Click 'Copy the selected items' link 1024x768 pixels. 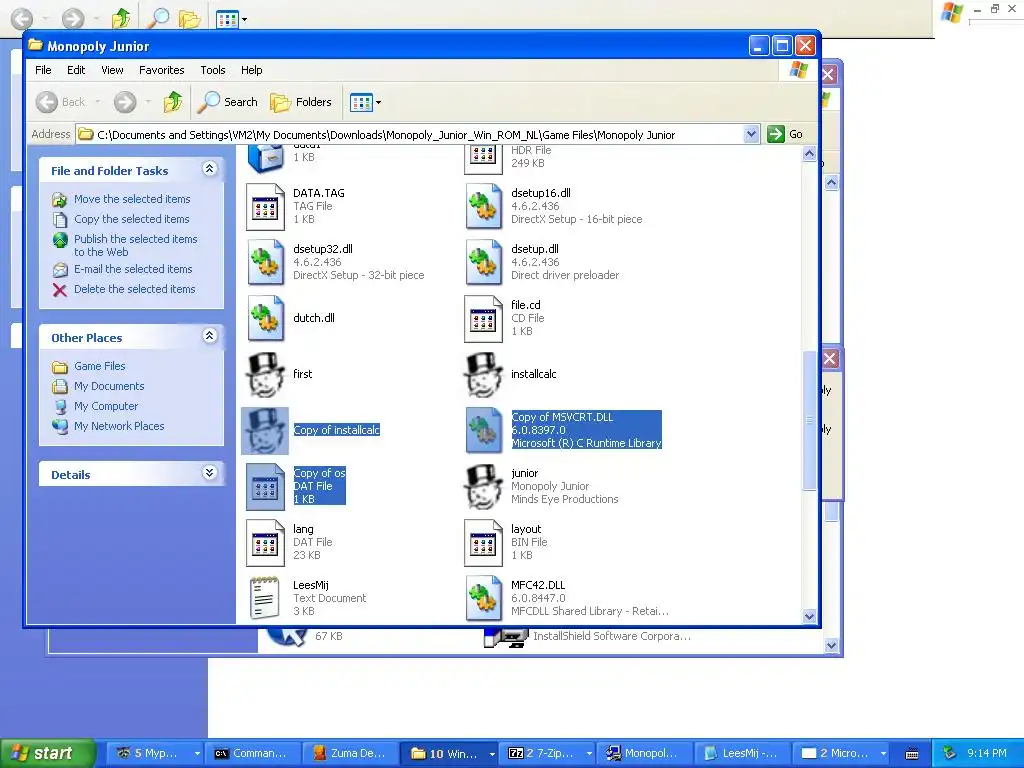click(x=131, y=219)
